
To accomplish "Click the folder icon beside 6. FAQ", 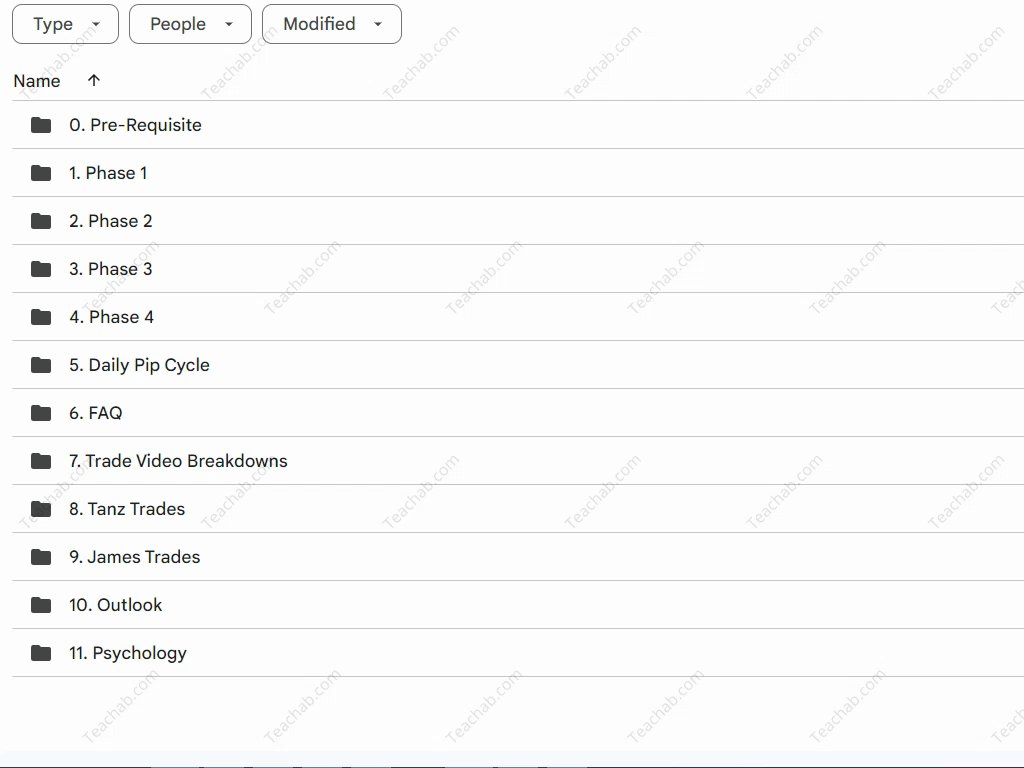I will [x=41, y=413].
